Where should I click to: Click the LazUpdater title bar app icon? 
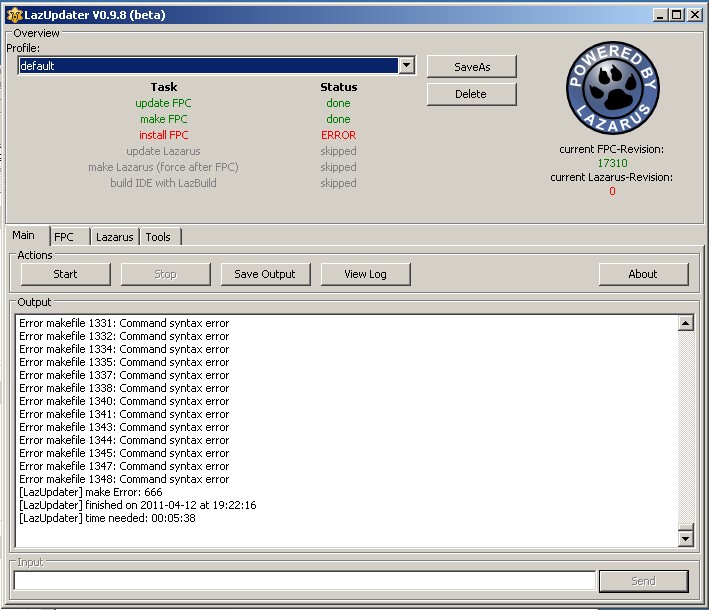[13, 15]
